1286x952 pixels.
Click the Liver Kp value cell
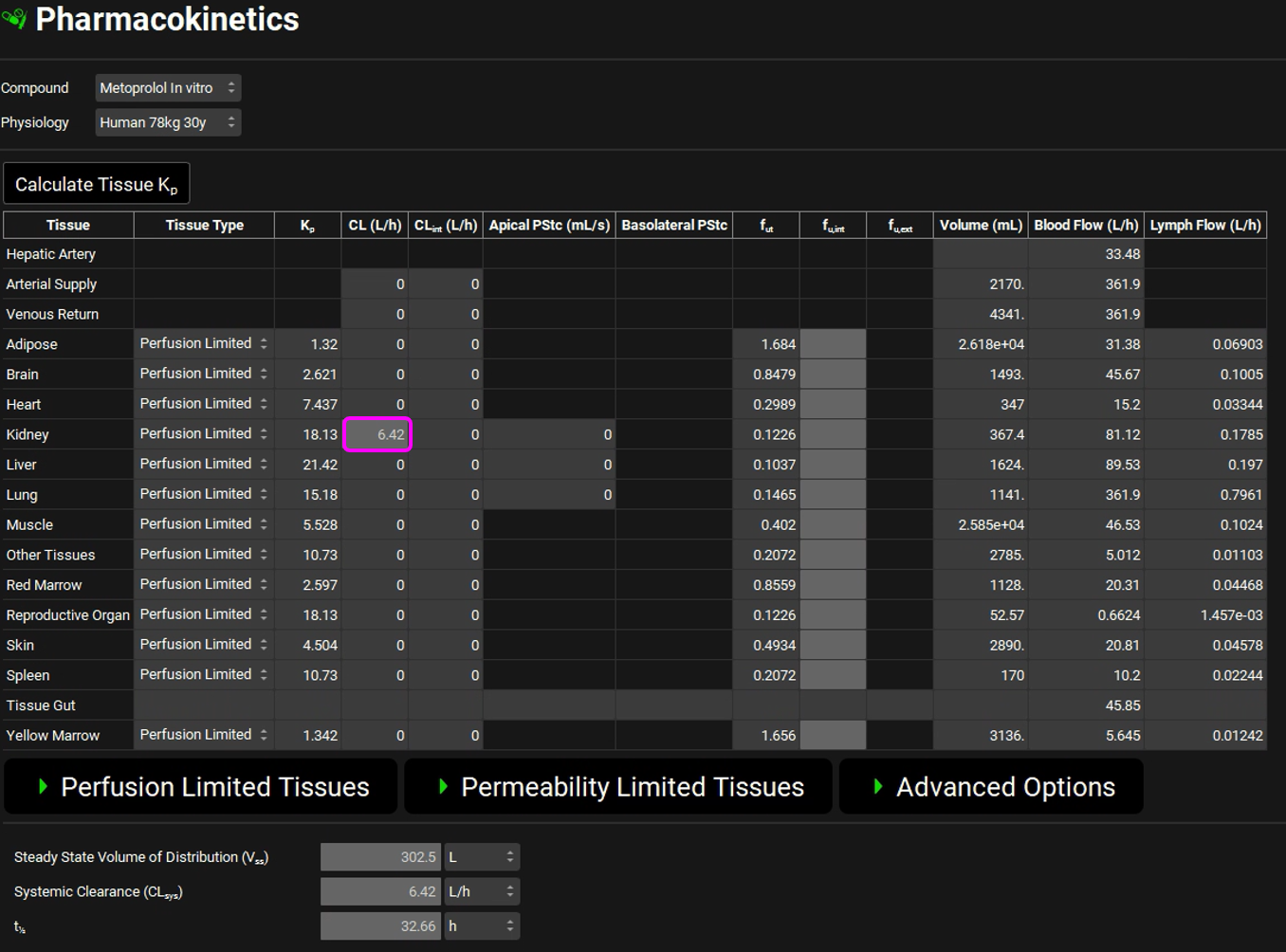[308, 465]
